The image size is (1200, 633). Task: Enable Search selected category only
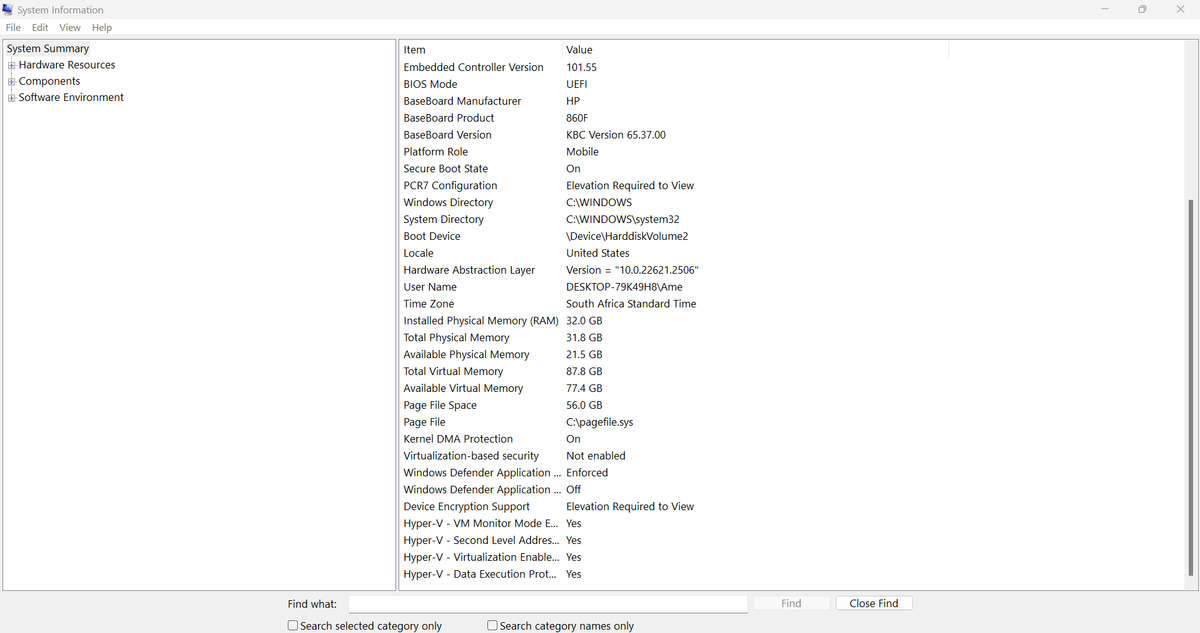[292, 625]
